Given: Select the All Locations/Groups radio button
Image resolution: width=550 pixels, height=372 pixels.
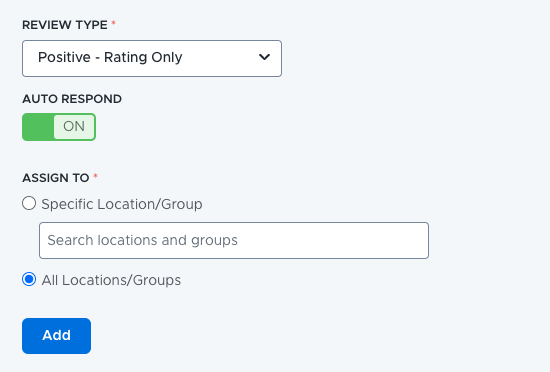Looking at the screenshot, I should [x=29, y=279].
